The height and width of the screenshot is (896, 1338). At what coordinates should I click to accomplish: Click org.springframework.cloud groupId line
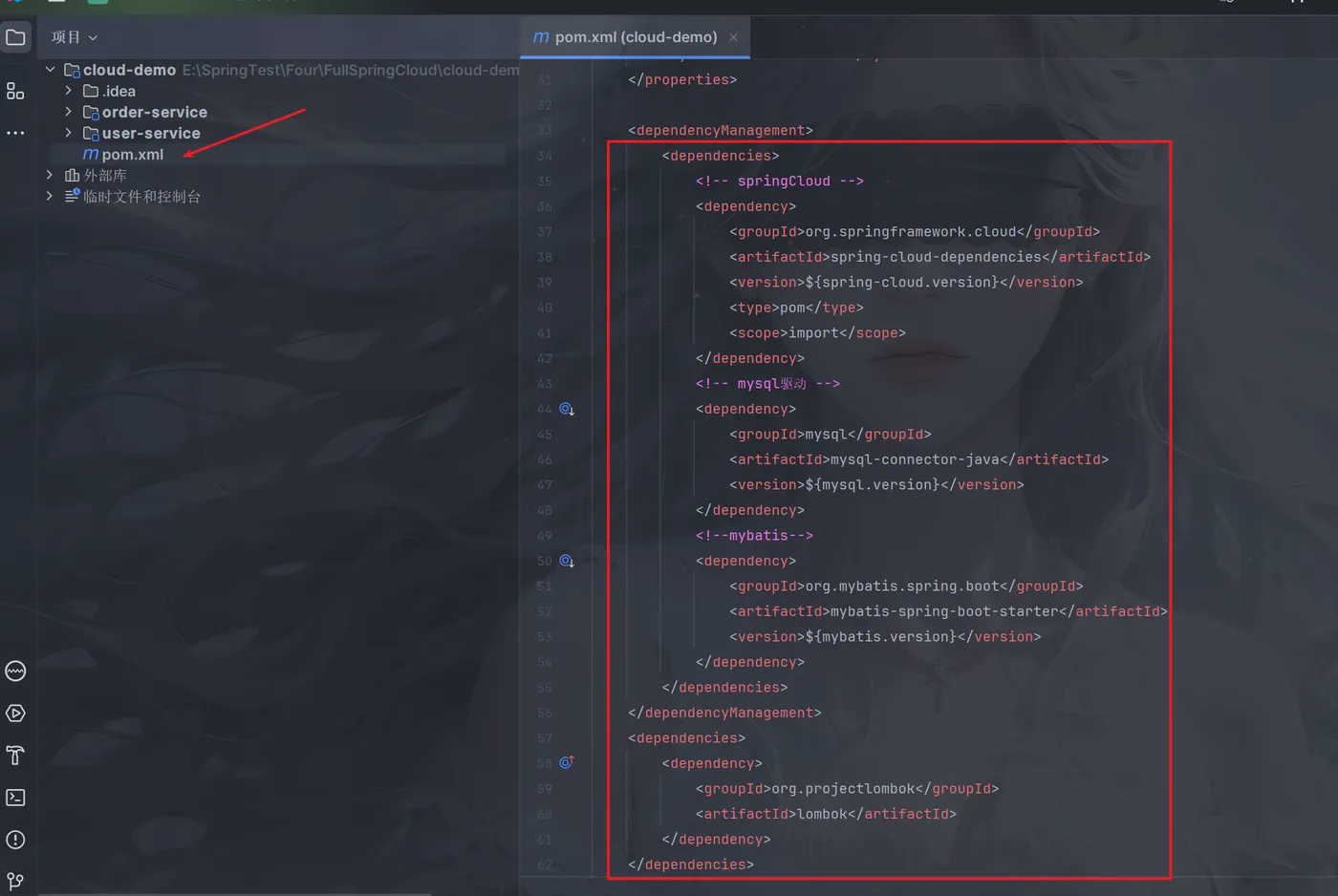coord(915,231)
